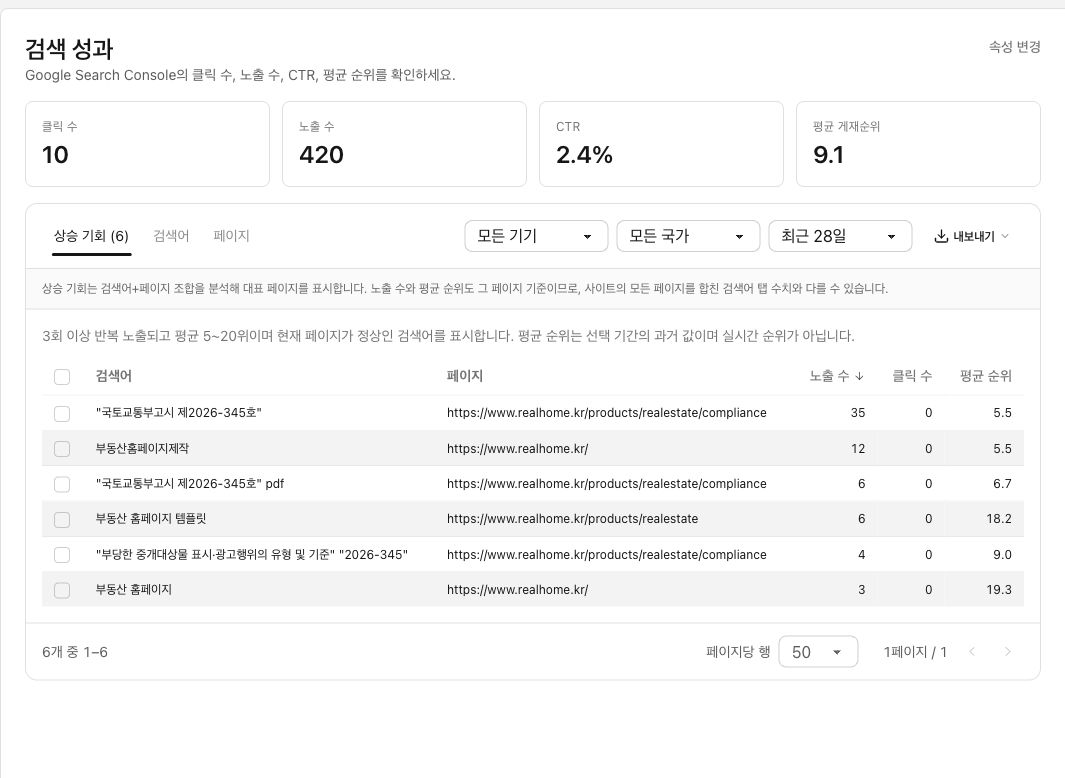Click the 페이지 column header in the table
The height and width of the screenshot is (778, 1065).
coord(465,376)
